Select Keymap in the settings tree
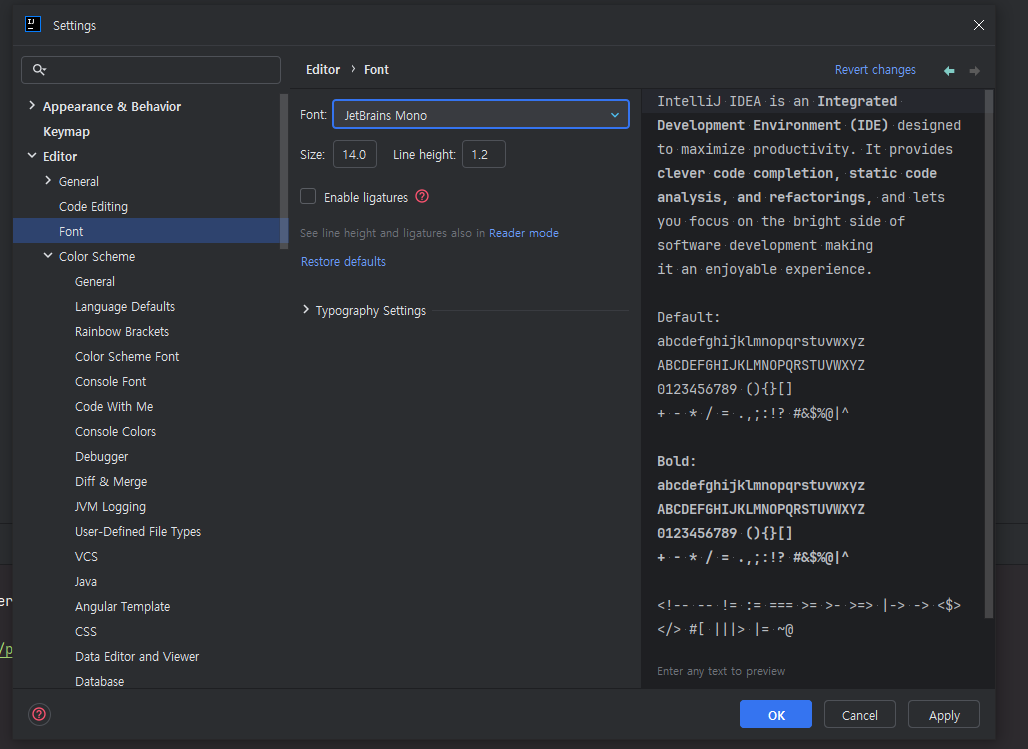1028x749 pixels. tap(66, 131)
